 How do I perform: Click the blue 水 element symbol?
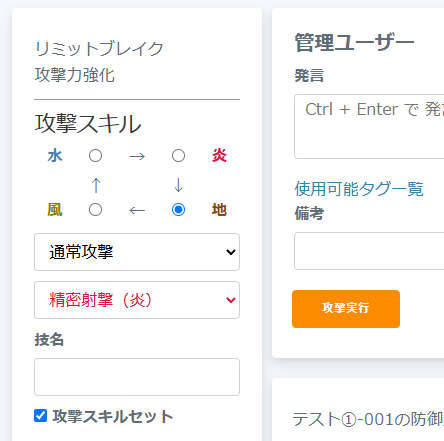coord(55,156)
